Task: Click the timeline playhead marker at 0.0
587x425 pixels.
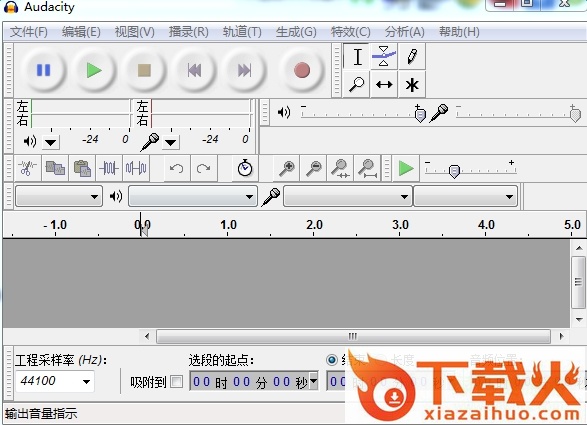Action: coord(144,229)
